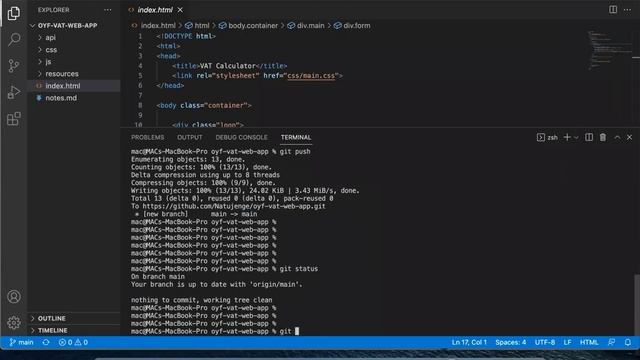Create a new terminal with plus icon
The height and width of the screenshot is (360, 640).
567,138
